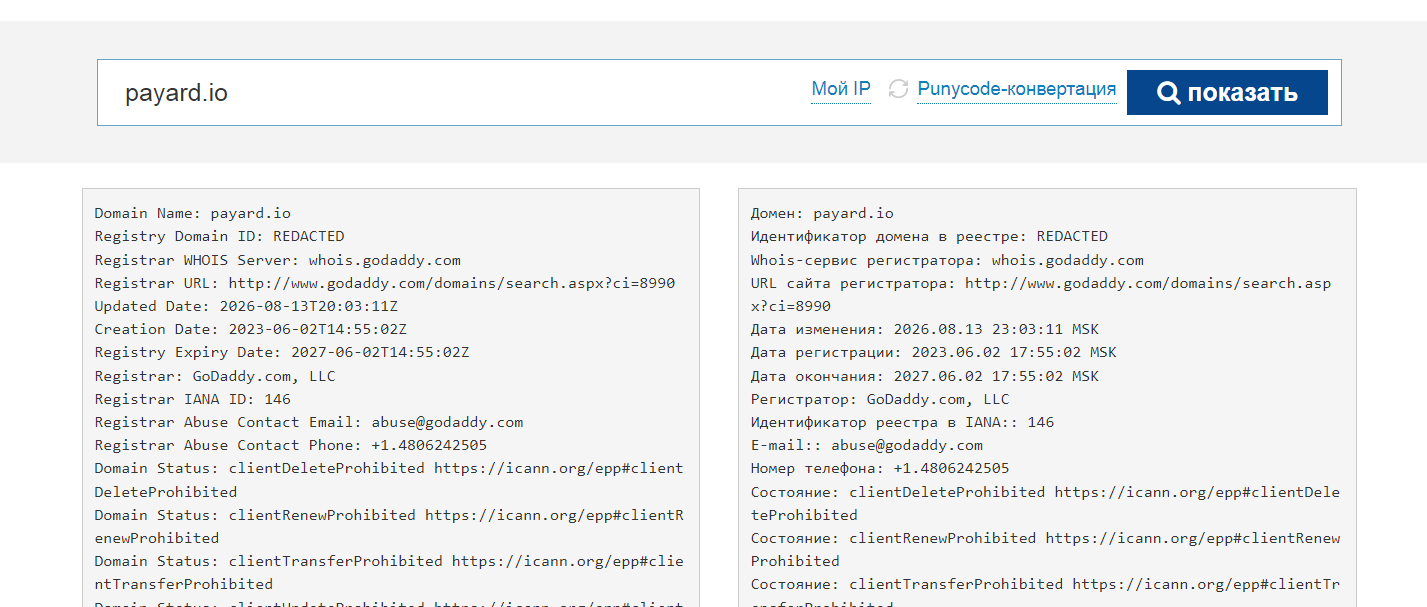
Task: Click the "Домен: payard.io" line
Action: [x=822, y=213]
